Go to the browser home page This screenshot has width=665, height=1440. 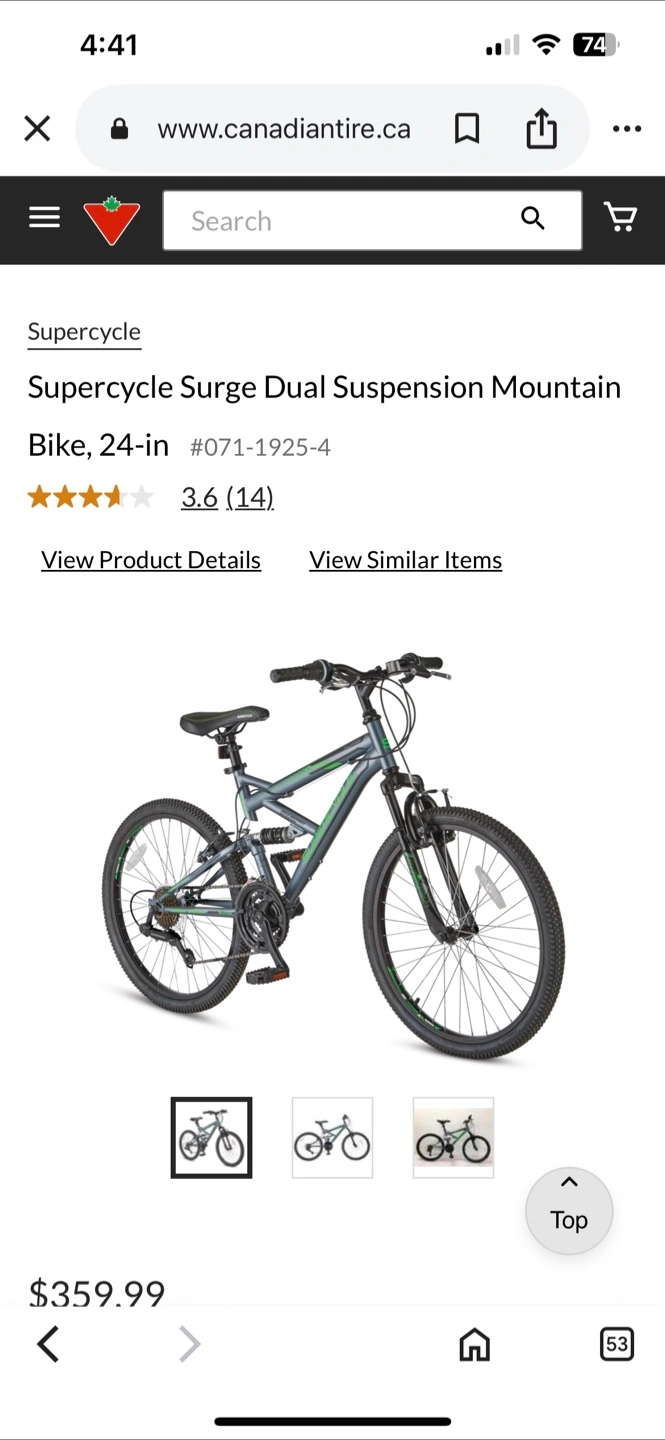(x=474, y=1345)
